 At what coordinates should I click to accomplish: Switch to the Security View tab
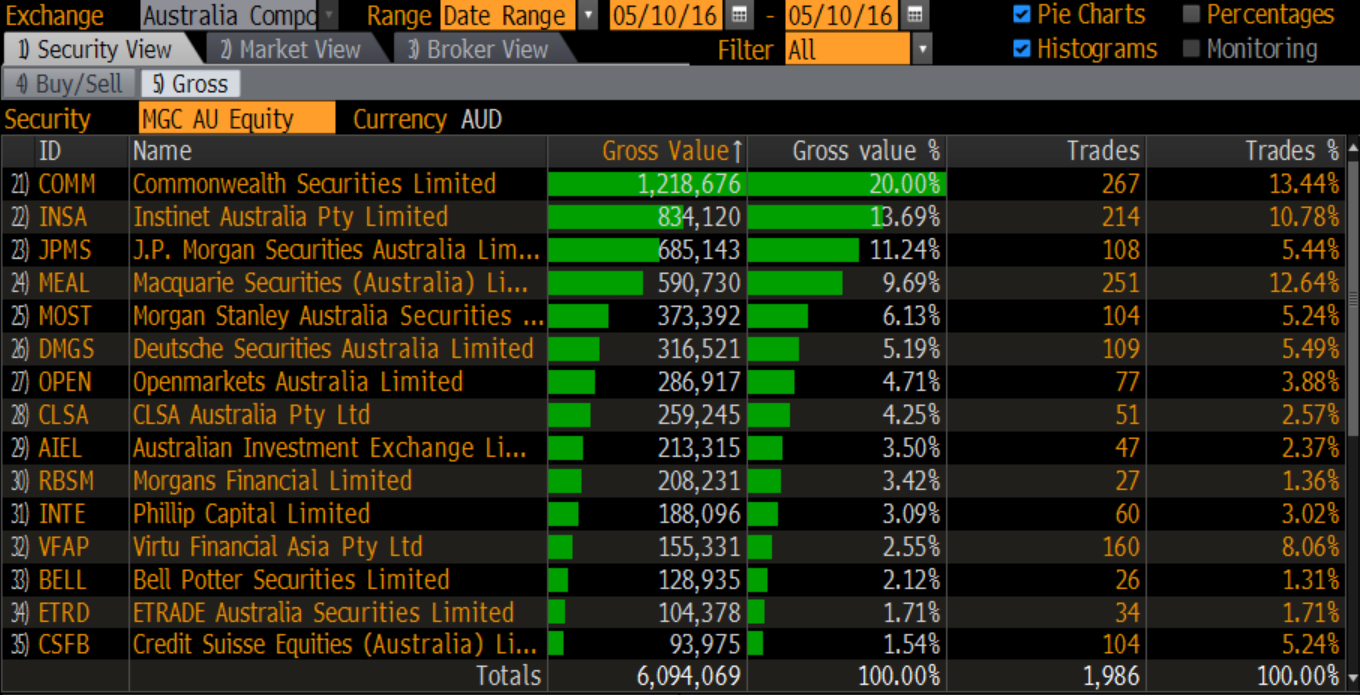tap(96, 49)
